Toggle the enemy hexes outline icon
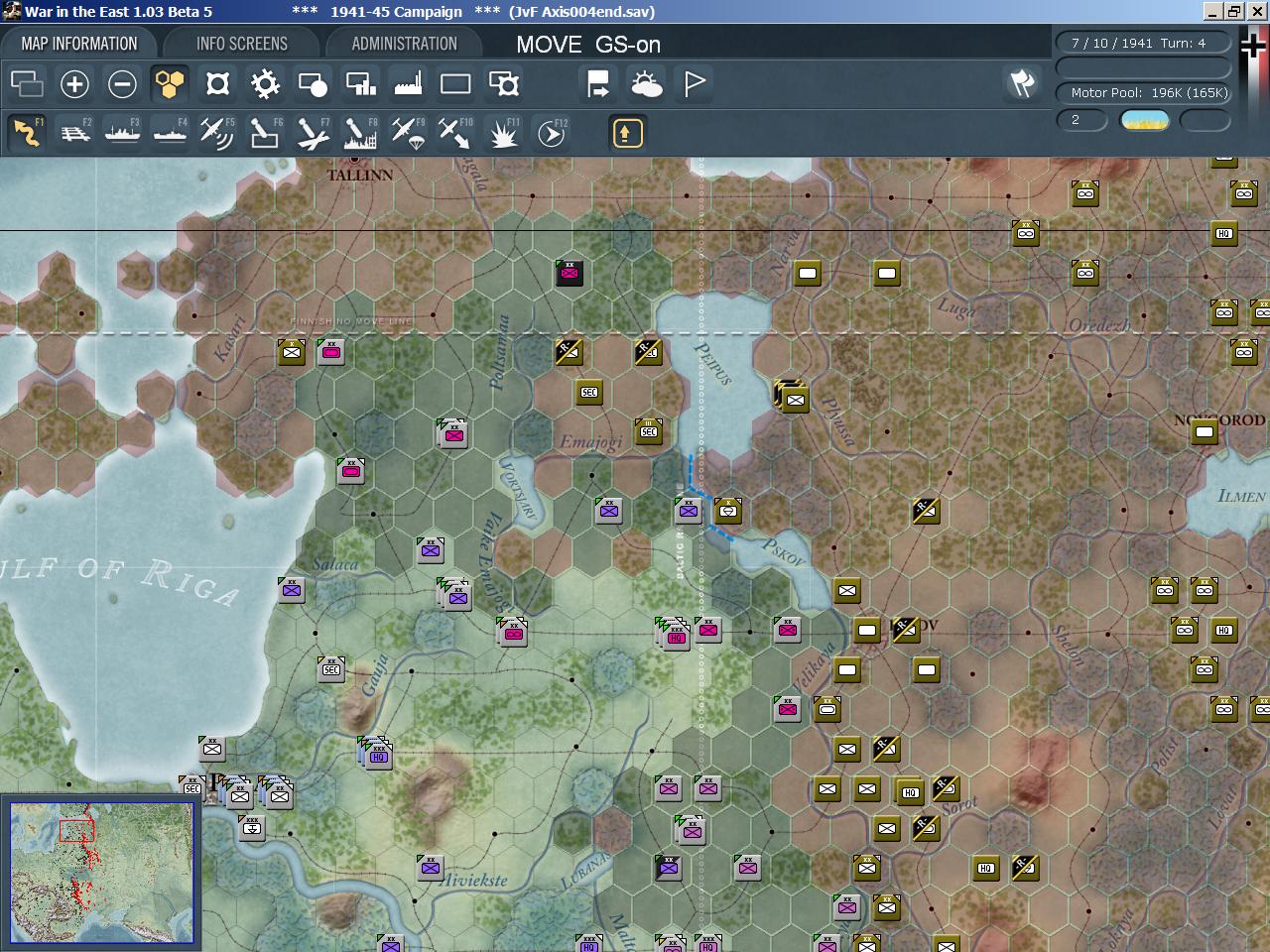Screen dimensions: 1270x952 tap(217, 84)
